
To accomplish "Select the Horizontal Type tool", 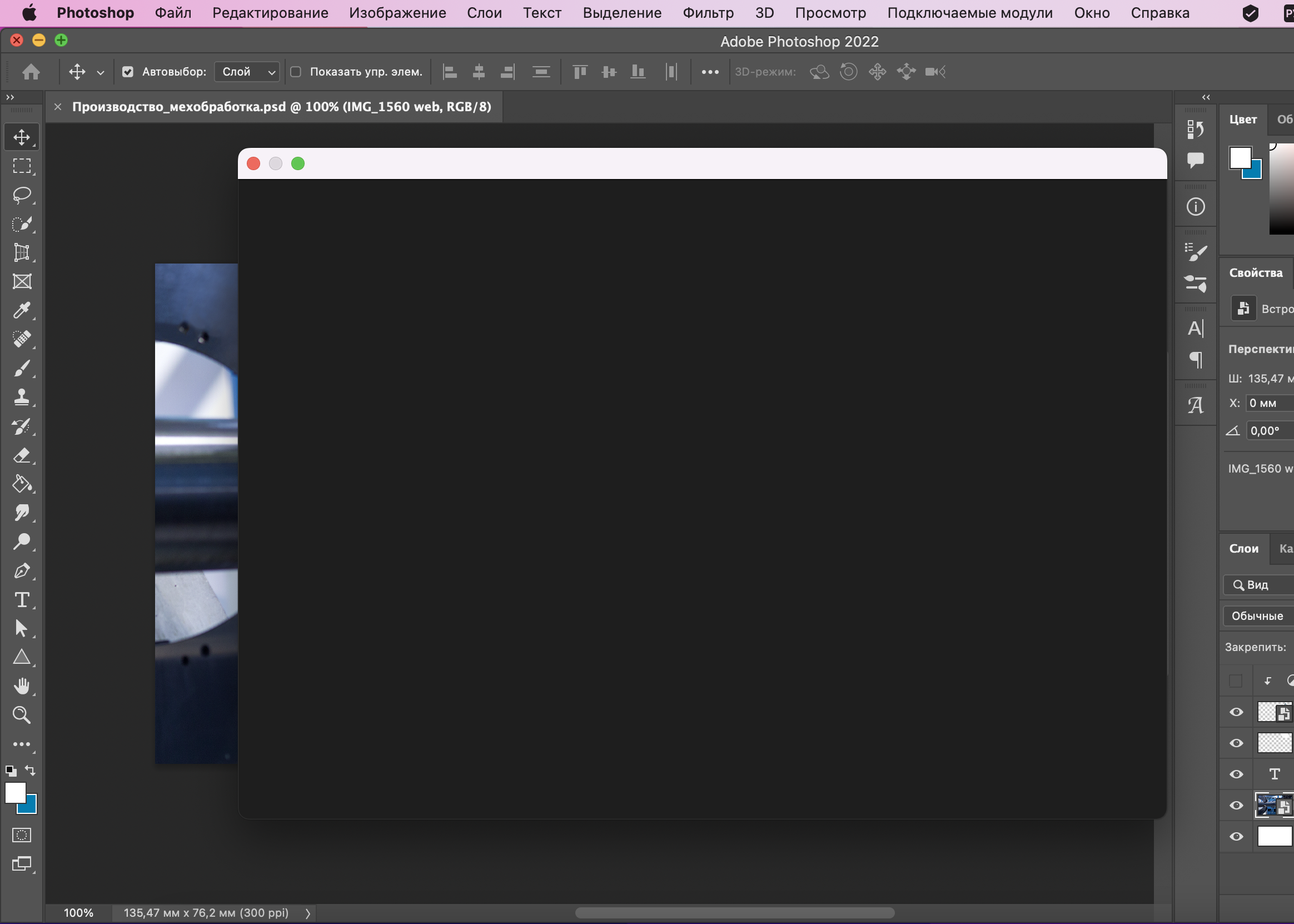I will pyautogui.click(x=22, y=600).
